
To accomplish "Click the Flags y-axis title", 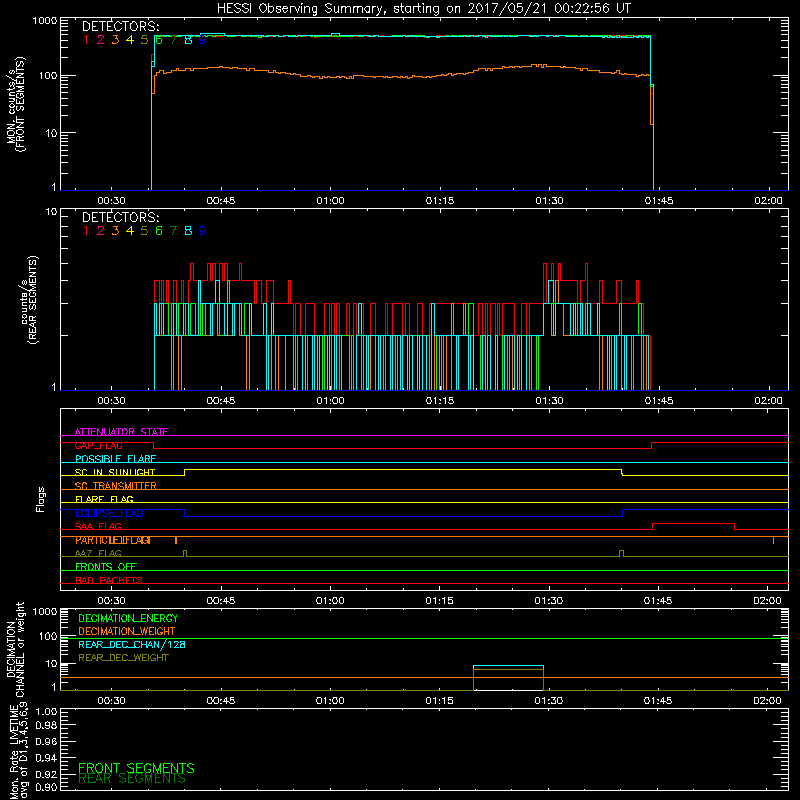I will point(41,499).
